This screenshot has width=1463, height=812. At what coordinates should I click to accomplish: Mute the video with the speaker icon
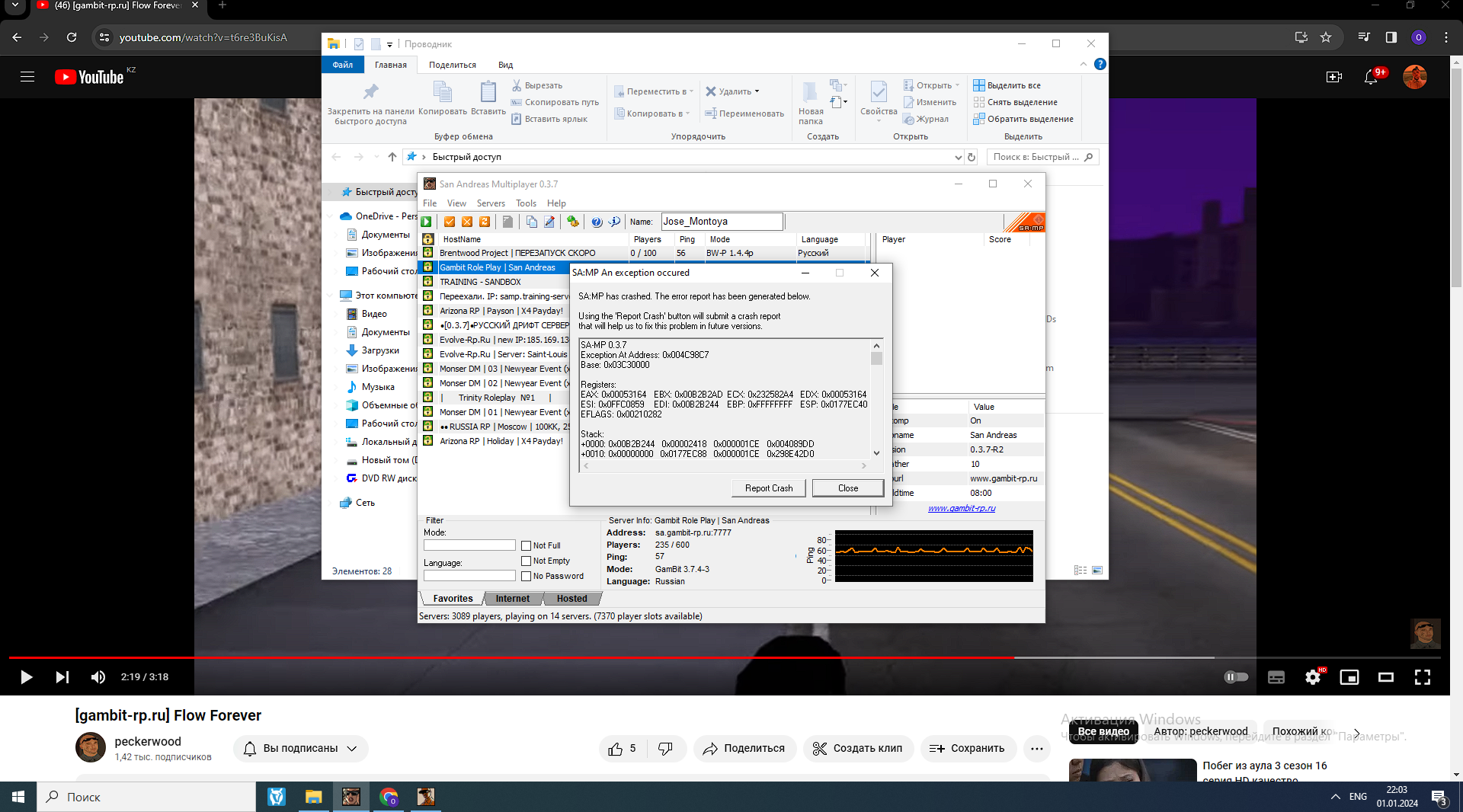point(98,677)
